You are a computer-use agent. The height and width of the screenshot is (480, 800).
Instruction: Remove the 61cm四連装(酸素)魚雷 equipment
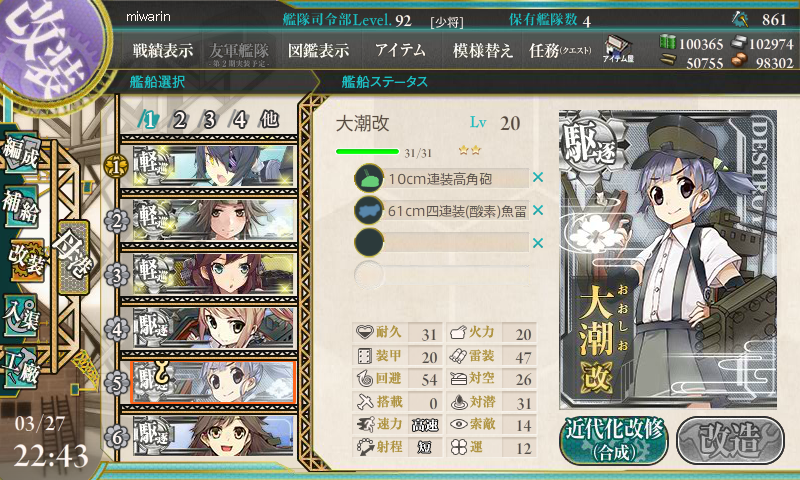pos(538,210)
